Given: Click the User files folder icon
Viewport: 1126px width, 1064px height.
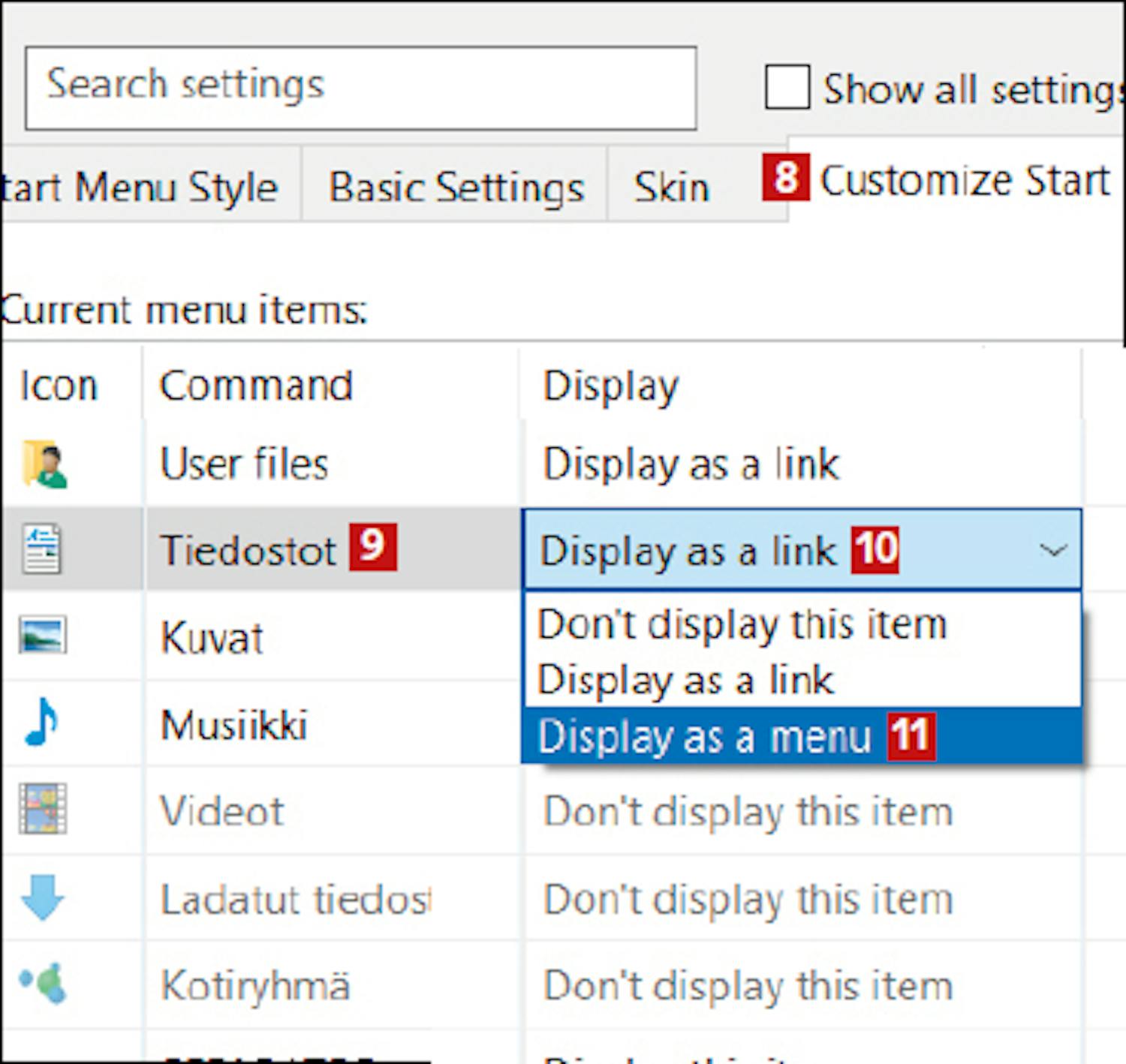Looking at the screenshot, I should [44, 464].
